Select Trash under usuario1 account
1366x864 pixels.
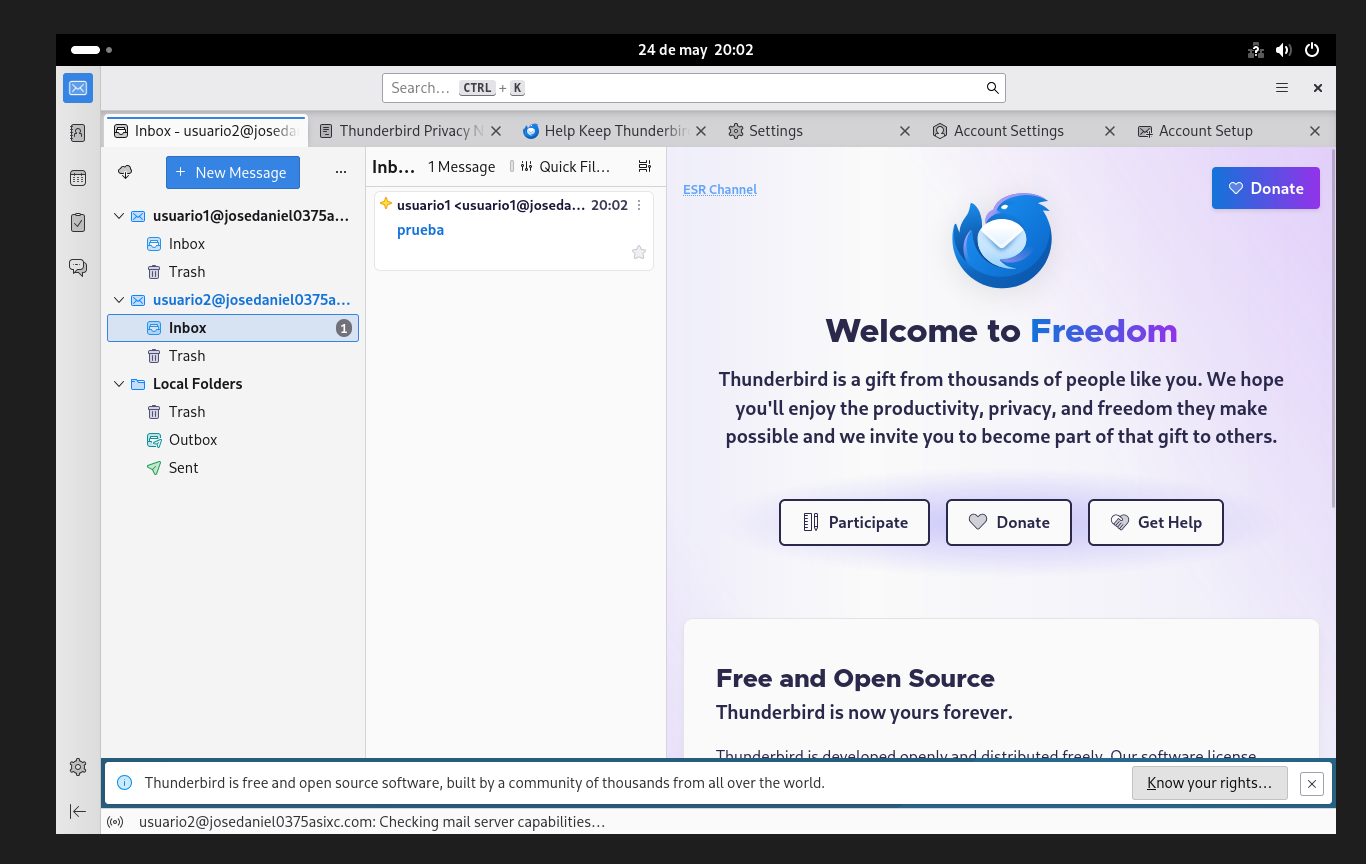pos(233,272)
